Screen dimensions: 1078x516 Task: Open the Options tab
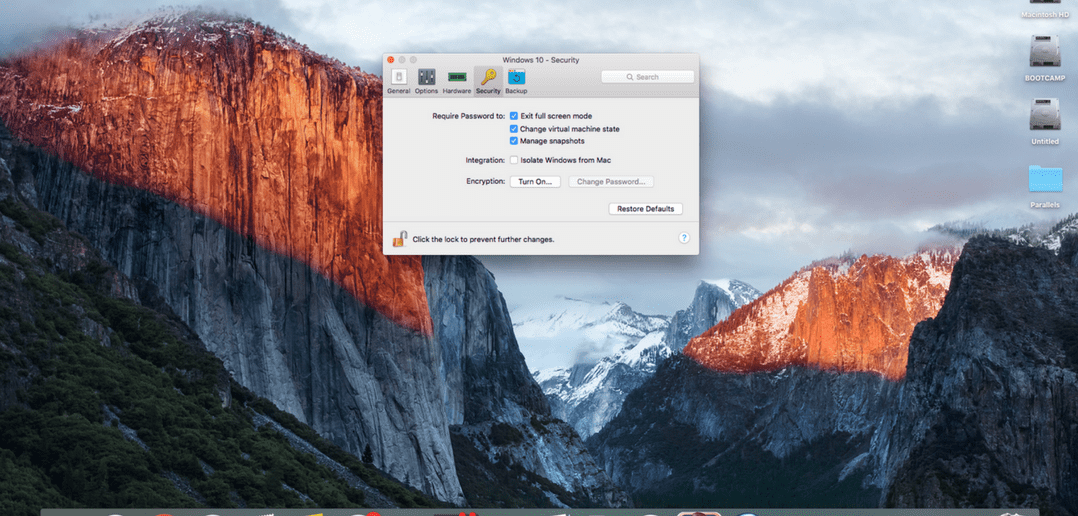point(426,81)
